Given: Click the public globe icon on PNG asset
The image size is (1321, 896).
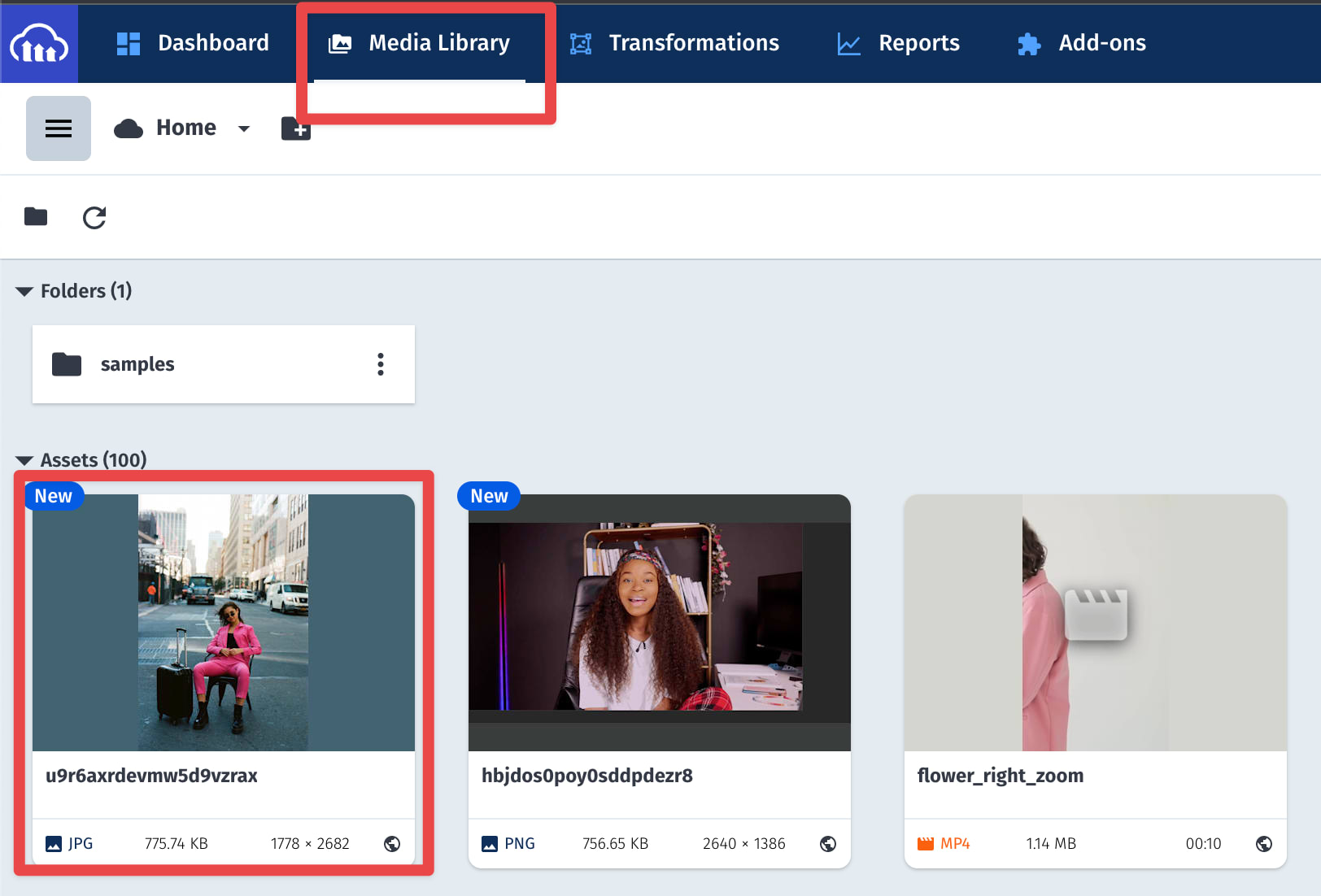Looking at the screenshot, I should pyautogui.click(x=828, y=844).
